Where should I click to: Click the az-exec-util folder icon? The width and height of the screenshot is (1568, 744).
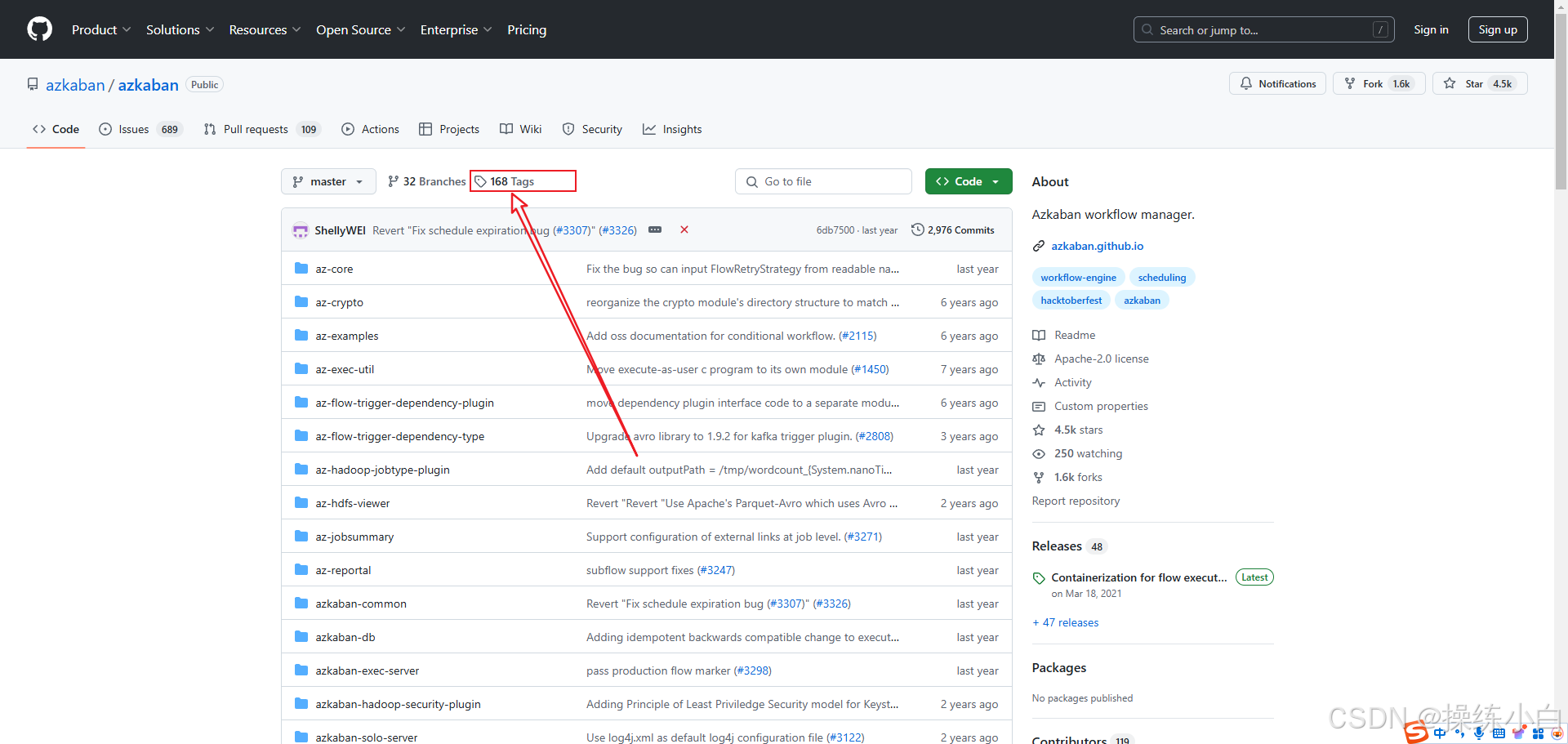(x=301, y=369)
